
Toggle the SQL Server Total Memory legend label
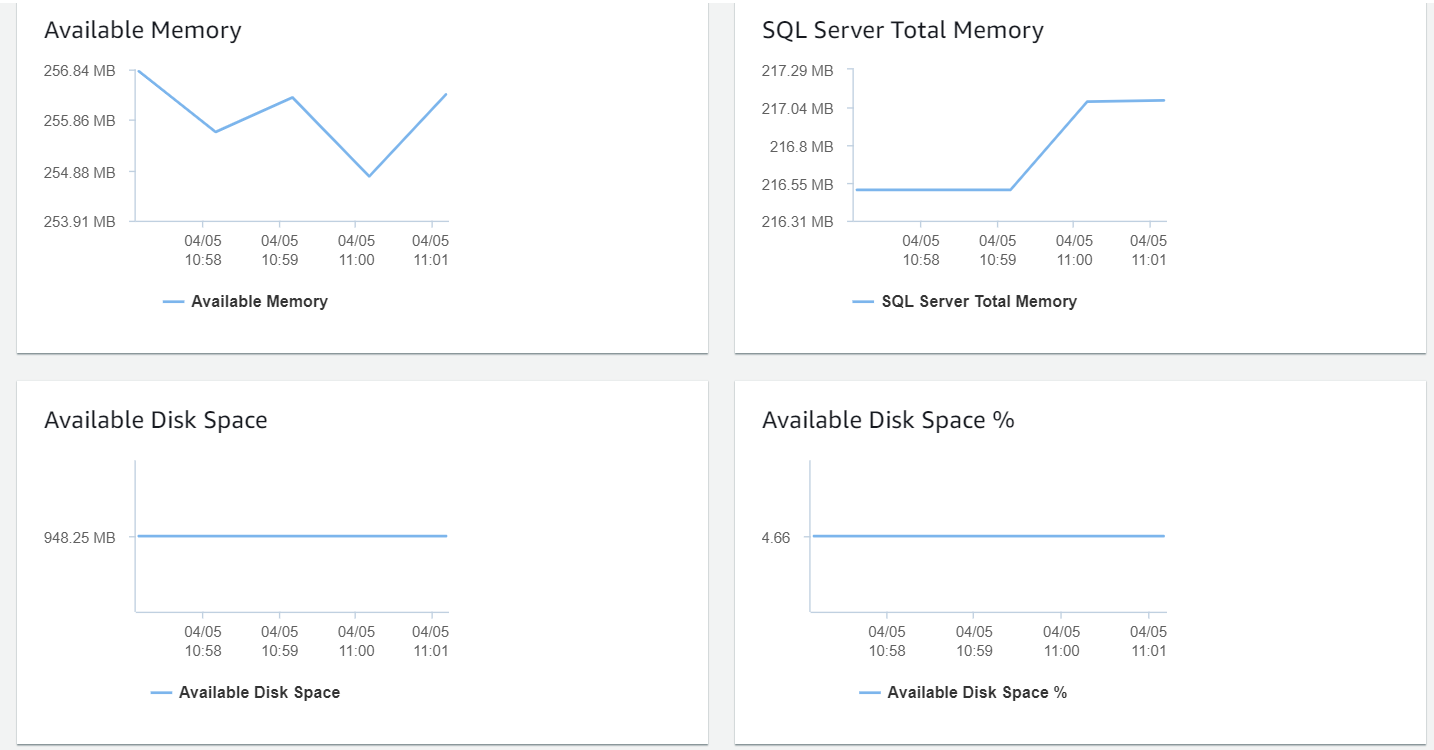pos(979,302)
